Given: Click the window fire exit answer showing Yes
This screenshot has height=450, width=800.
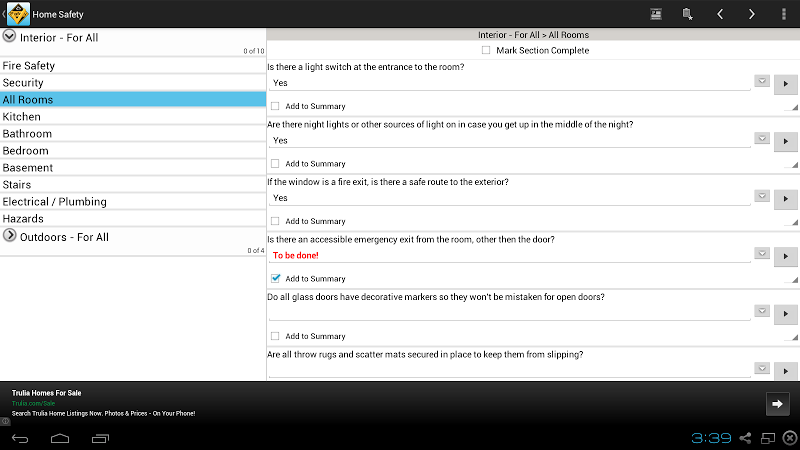Looking at the screenshot, I should 509,198.
